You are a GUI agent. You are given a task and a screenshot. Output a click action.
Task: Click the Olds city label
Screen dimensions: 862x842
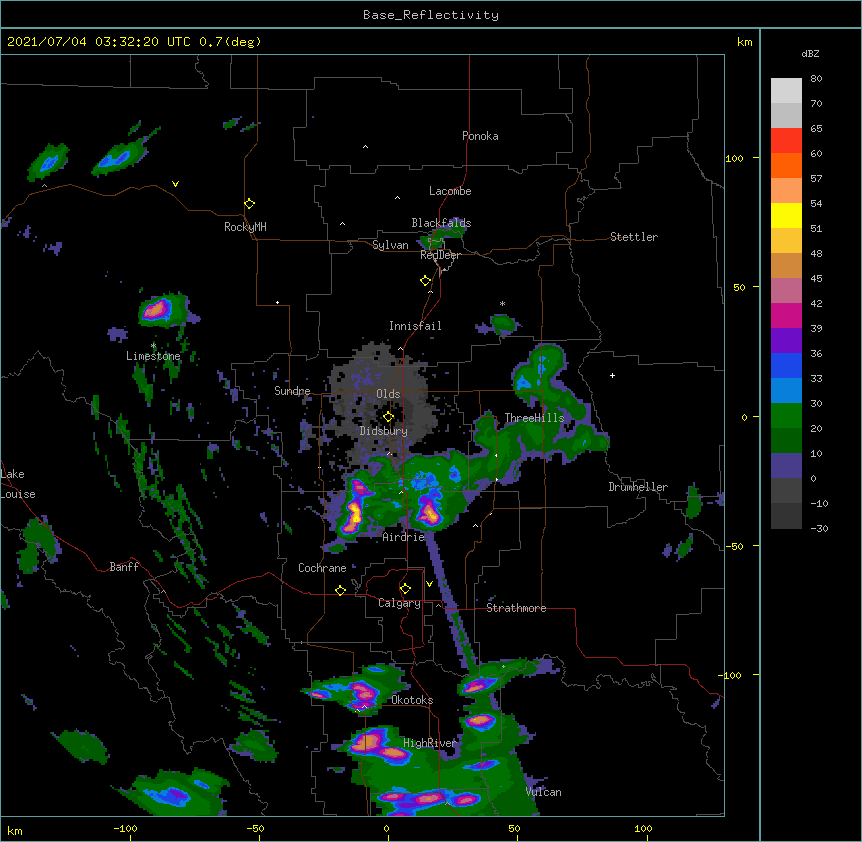click(x=388, y=394)
